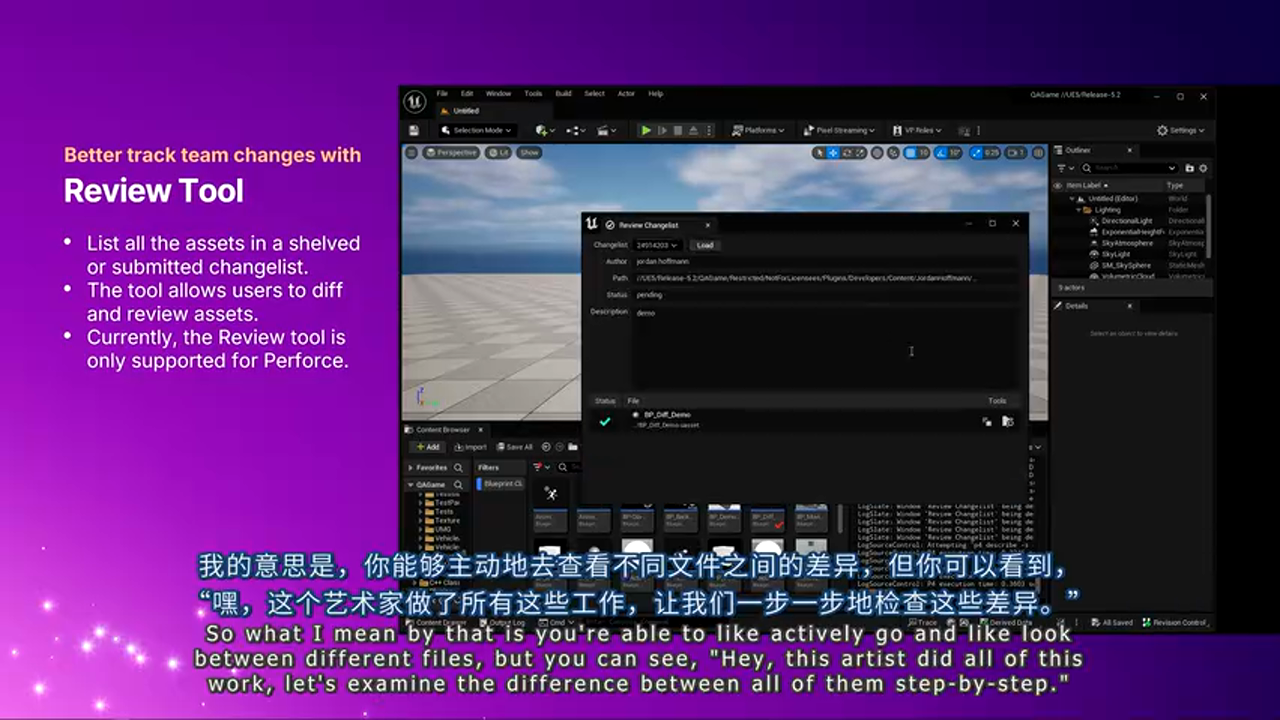Select the translate gizmo icon in viewport
The height and width of the screenshot is (720, 1280).
[x=833, y=153]
